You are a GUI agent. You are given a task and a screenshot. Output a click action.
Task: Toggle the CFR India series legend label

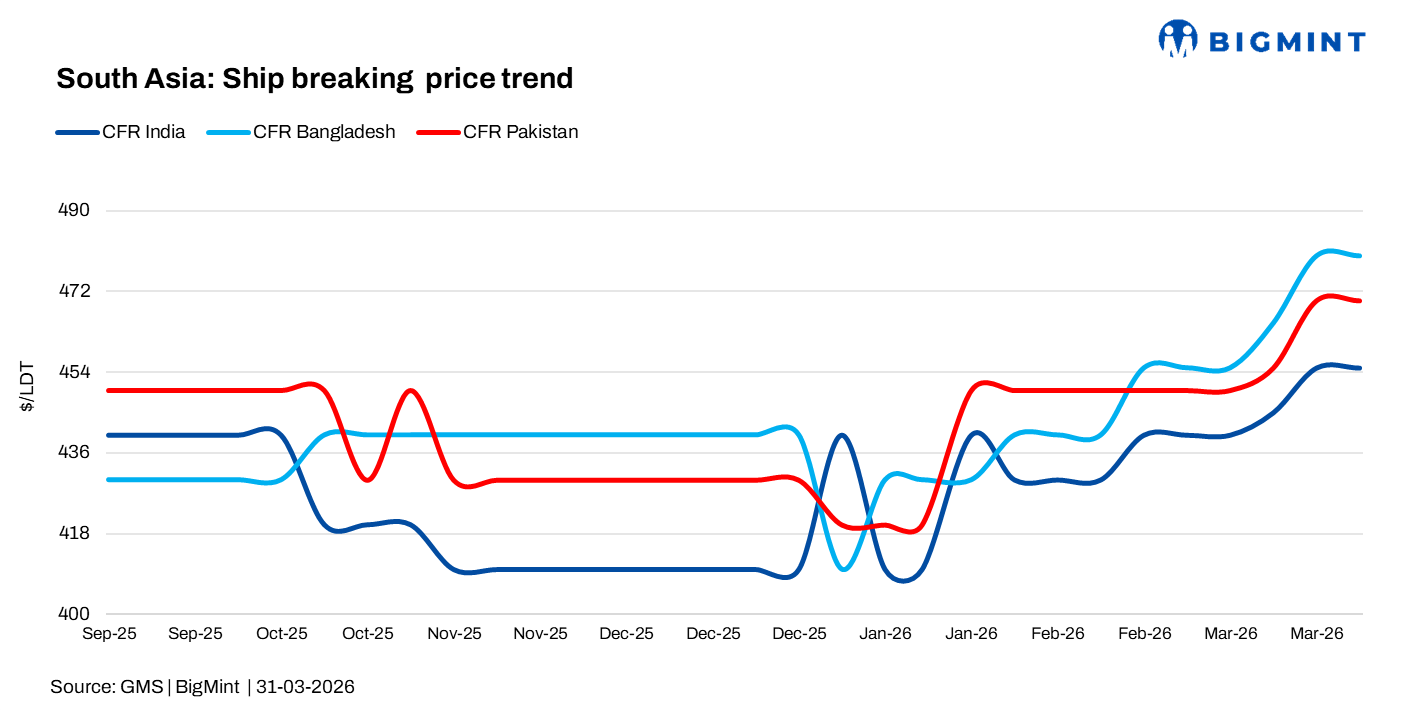tap(144, 132)
